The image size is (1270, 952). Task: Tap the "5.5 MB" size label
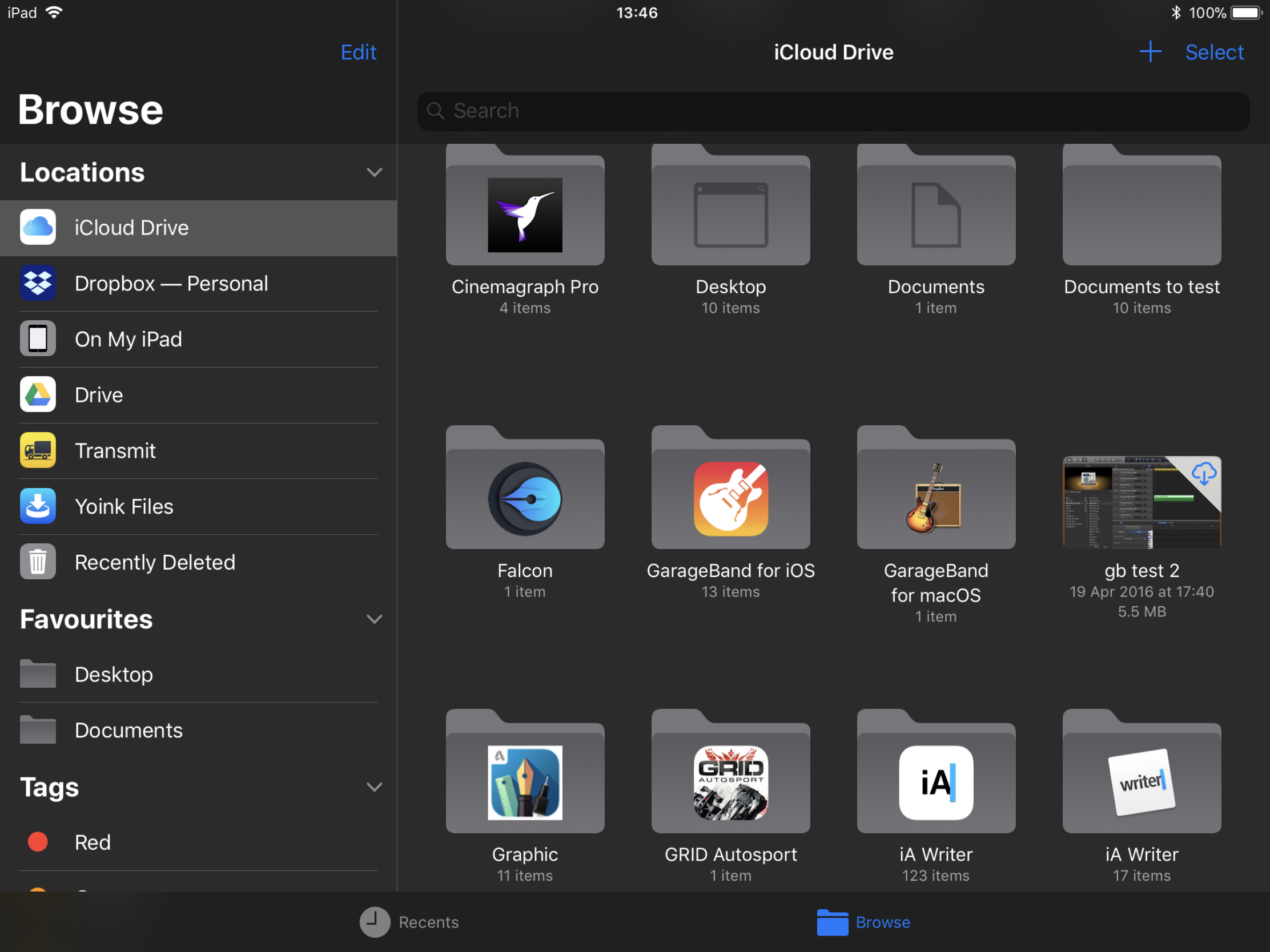coord(1142,612)
